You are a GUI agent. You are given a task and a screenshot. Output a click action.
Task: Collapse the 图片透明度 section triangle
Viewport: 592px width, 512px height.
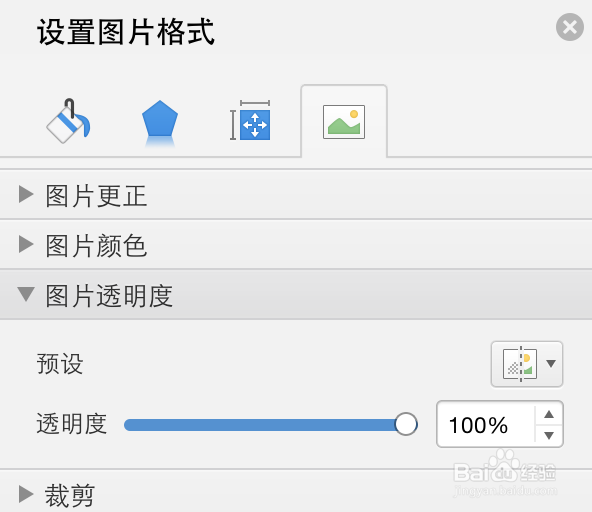coord(26,294)
